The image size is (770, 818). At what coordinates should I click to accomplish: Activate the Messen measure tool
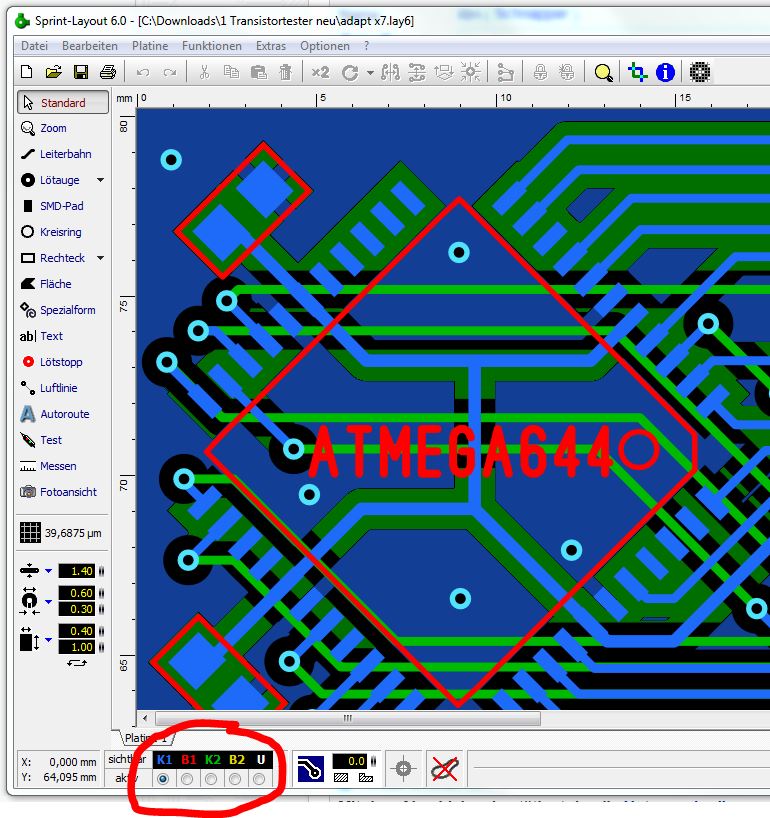48,466
